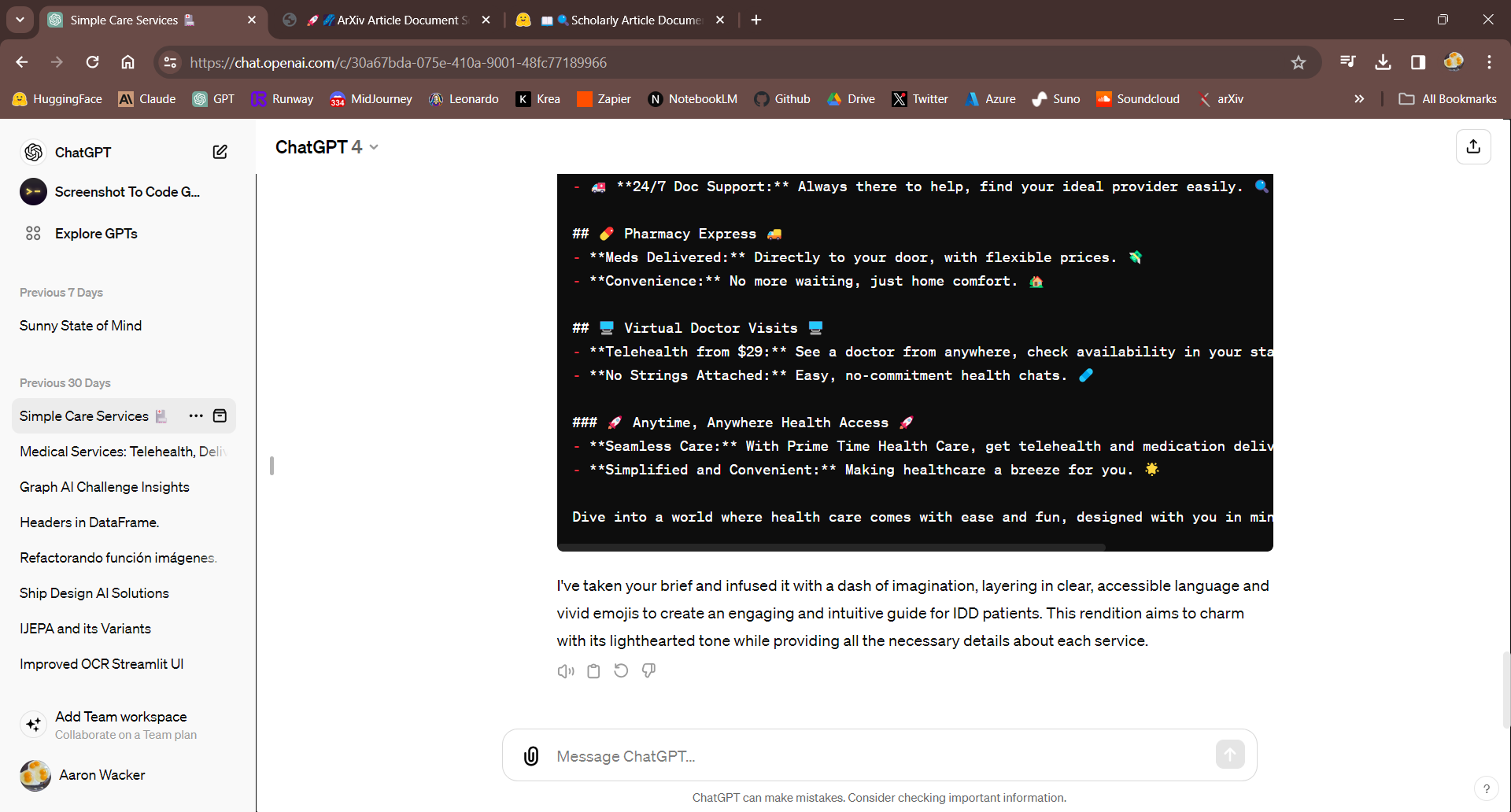
Task: Open the IJEPA and its Variants chat
Action: 124,629
